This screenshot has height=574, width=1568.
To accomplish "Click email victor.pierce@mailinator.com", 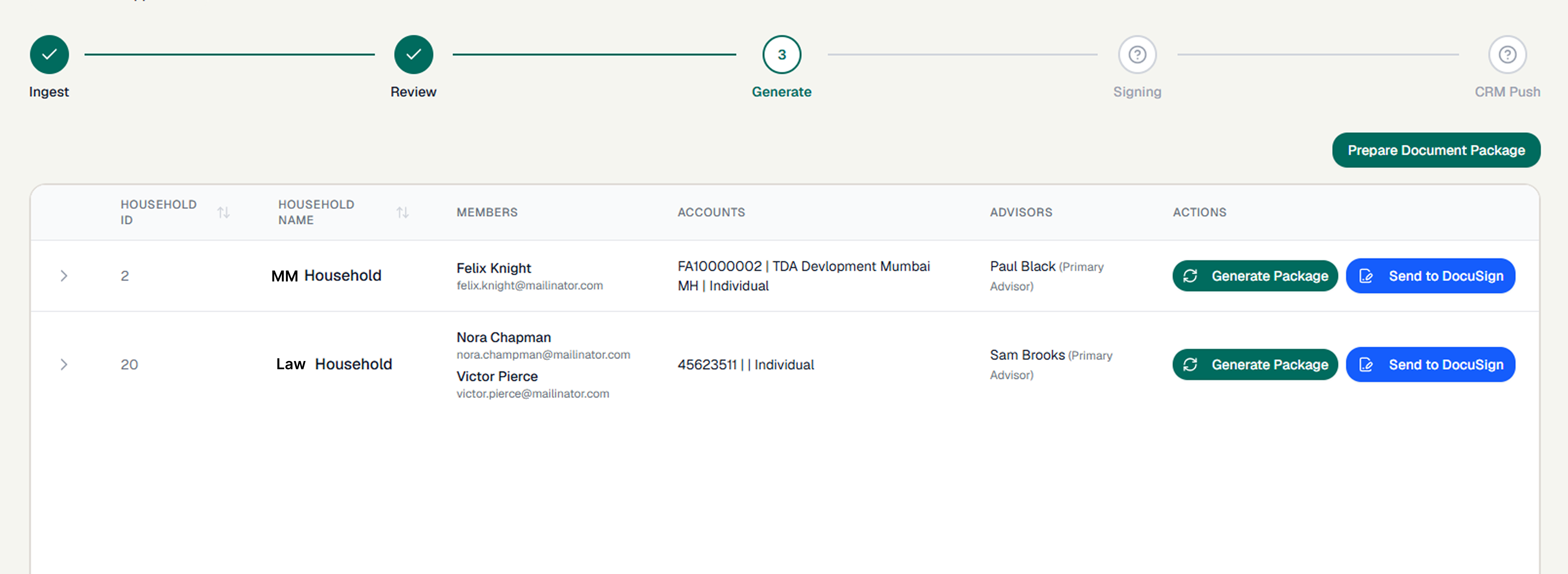I will tap(533, 394).
